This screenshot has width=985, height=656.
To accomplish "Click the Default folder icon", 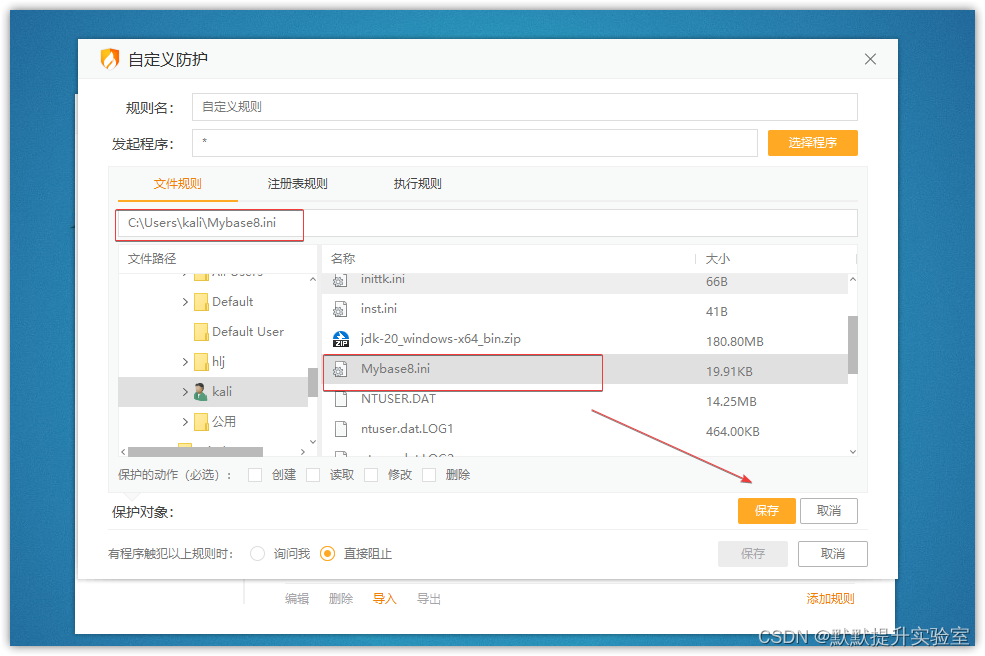I will (x=201, y=302).
